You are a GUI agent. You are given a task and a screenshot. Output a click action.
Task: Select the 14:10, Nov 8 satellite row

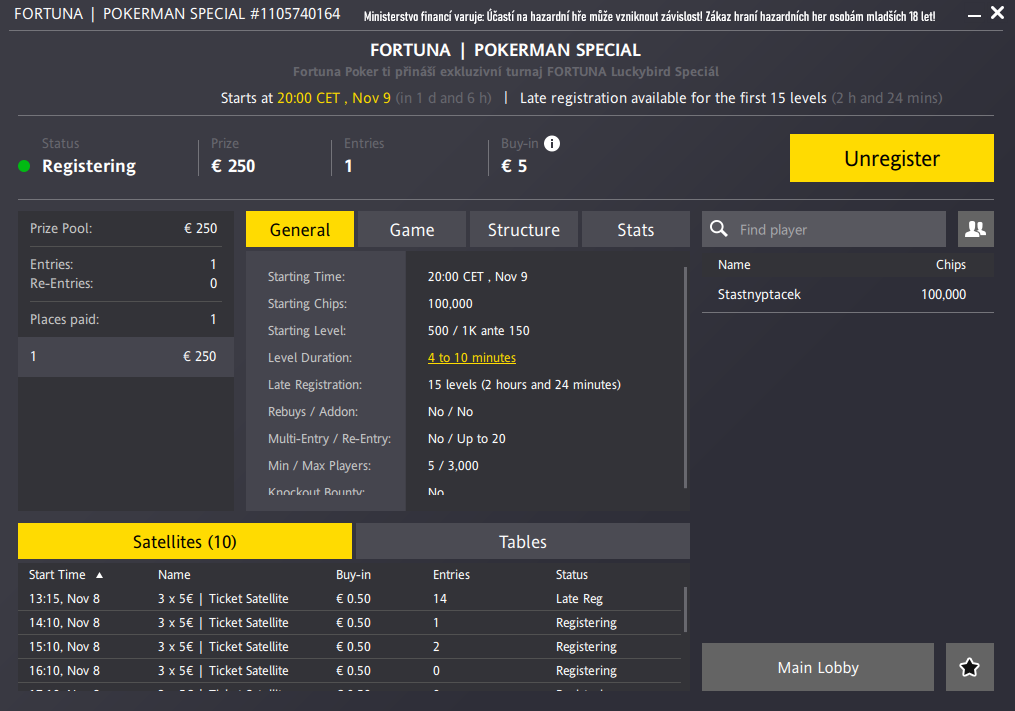click(x=350, y=622)
